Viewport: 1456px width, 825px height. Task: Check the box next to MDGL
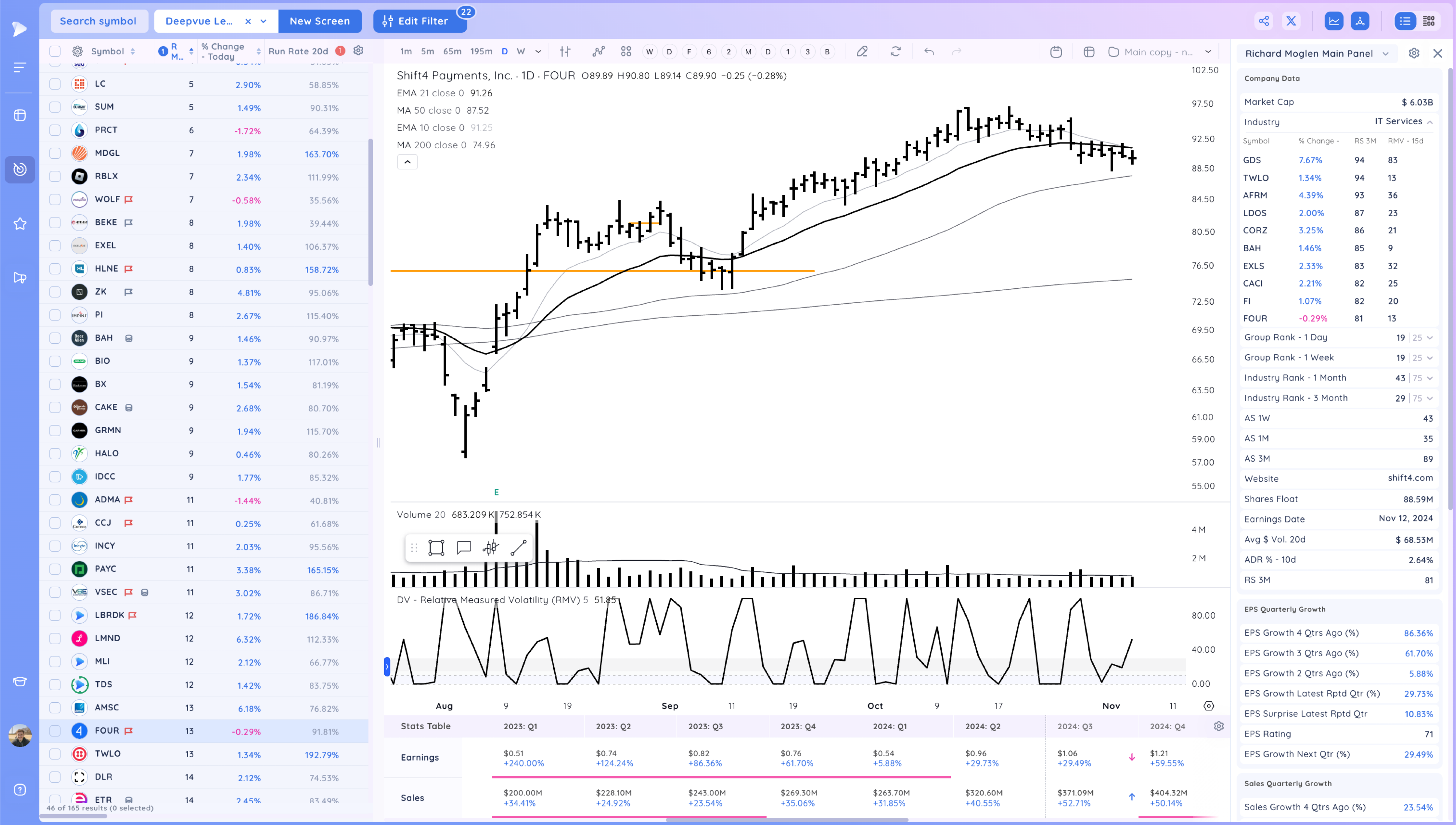coord(55,153)
